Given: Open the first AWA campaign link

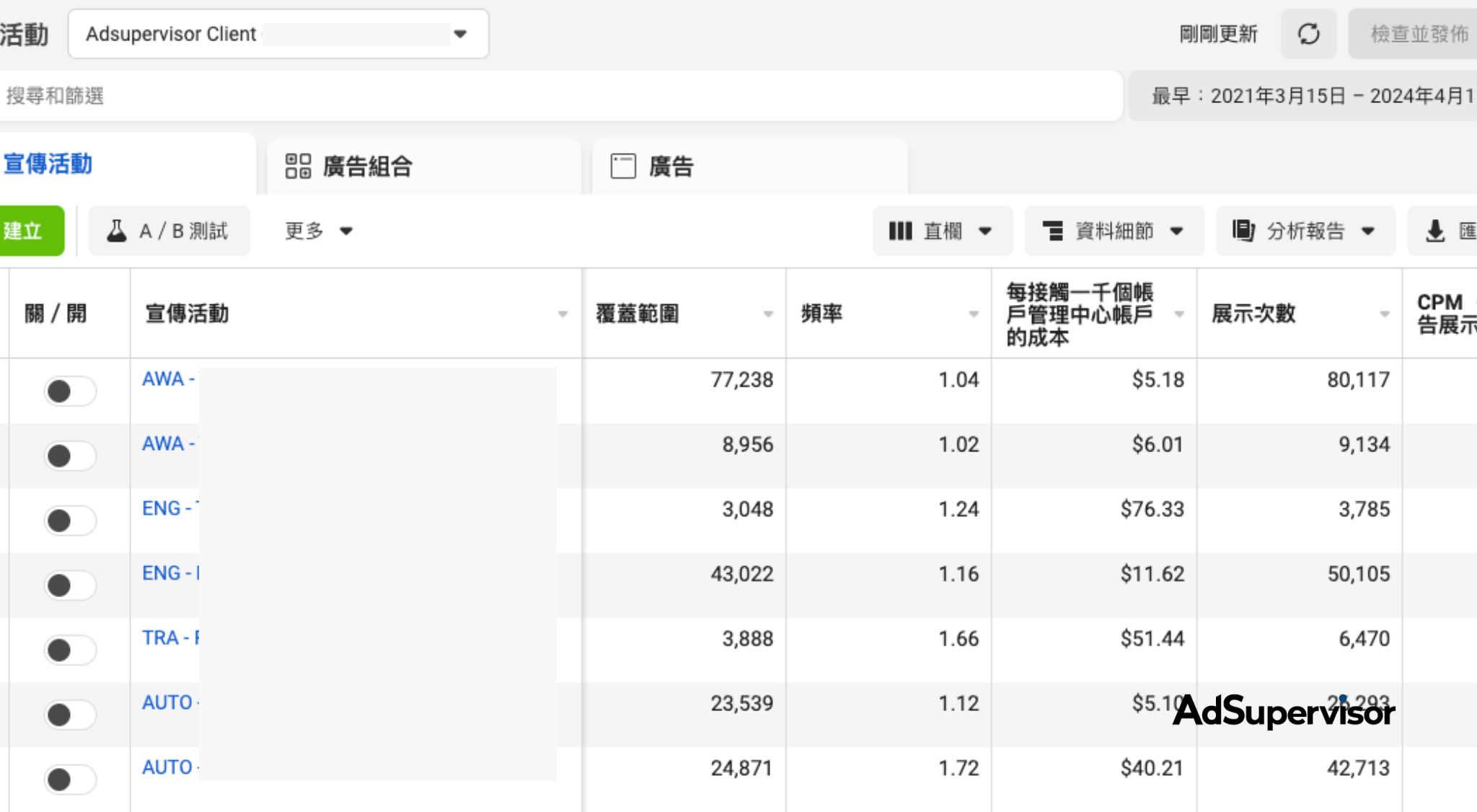Looking at the screenshot, I should pos(168,379).
